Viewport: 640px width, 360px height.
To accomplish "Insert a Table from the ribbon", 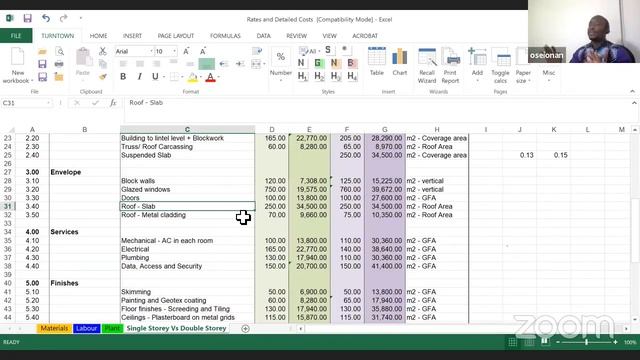I will (377, 61).
